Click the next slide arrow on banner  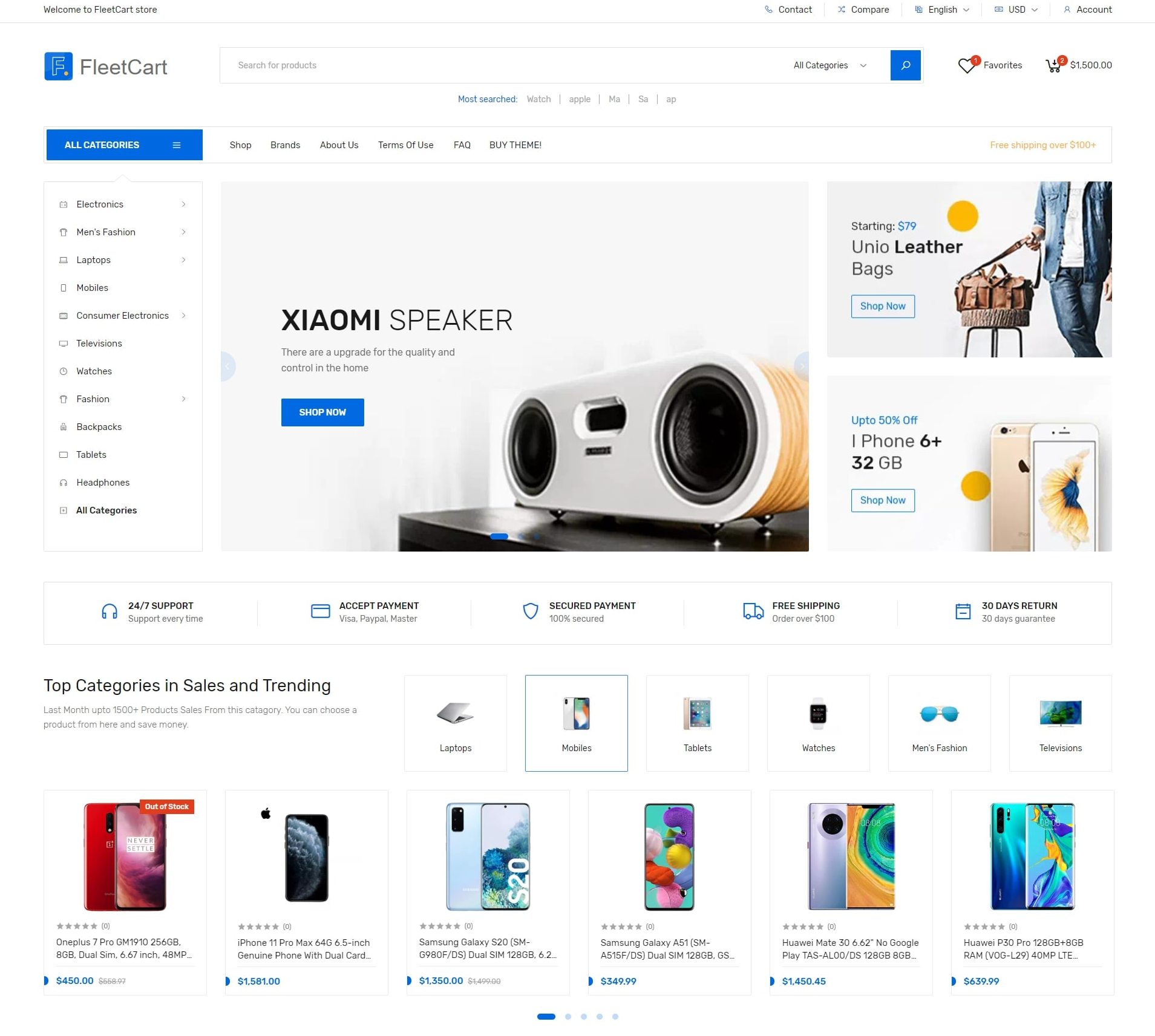[x=802, y=367]
